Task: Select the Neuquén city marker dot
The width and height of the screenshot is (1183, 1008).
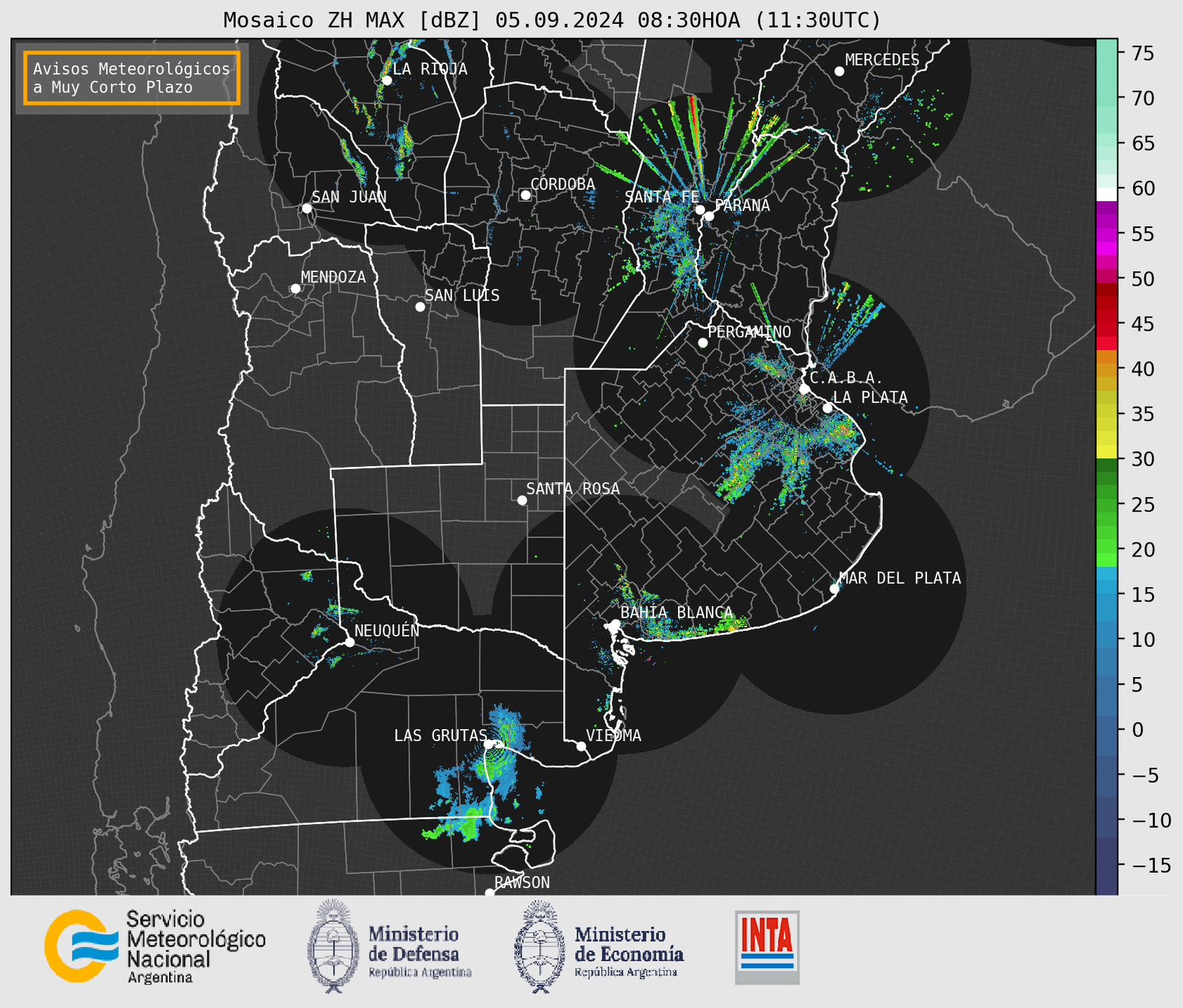Action: pos(349,642)
